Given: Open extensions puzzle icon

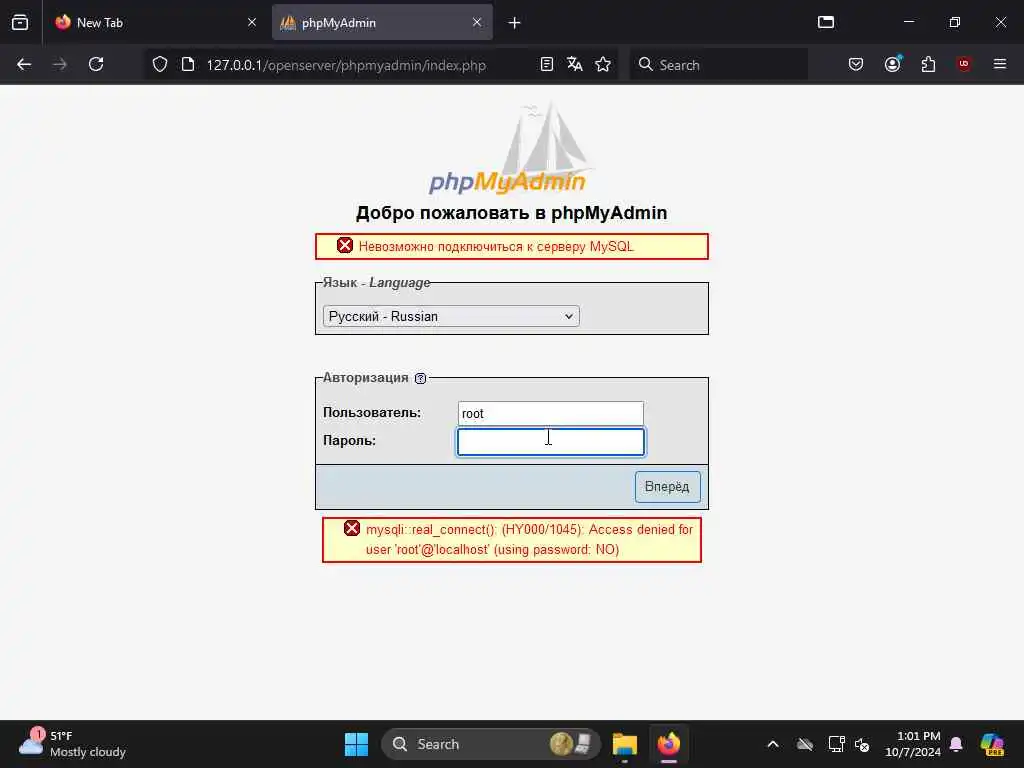Looking at the screenshot, I should (x=928, y=64).
